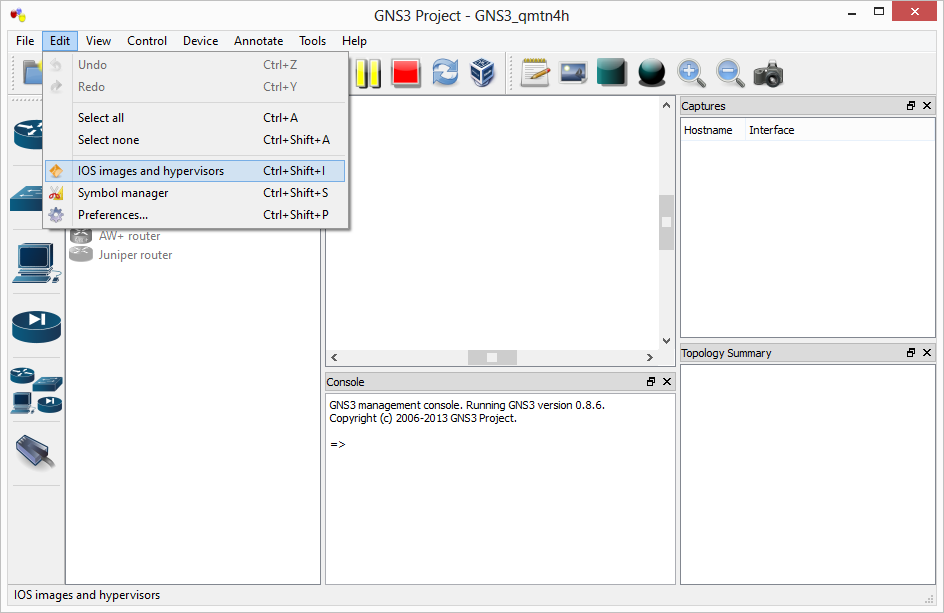The height and width of the screenshot is (613, 944).
Task: Click the workspace scroll left arrow
Action: (x=334, y=357)
